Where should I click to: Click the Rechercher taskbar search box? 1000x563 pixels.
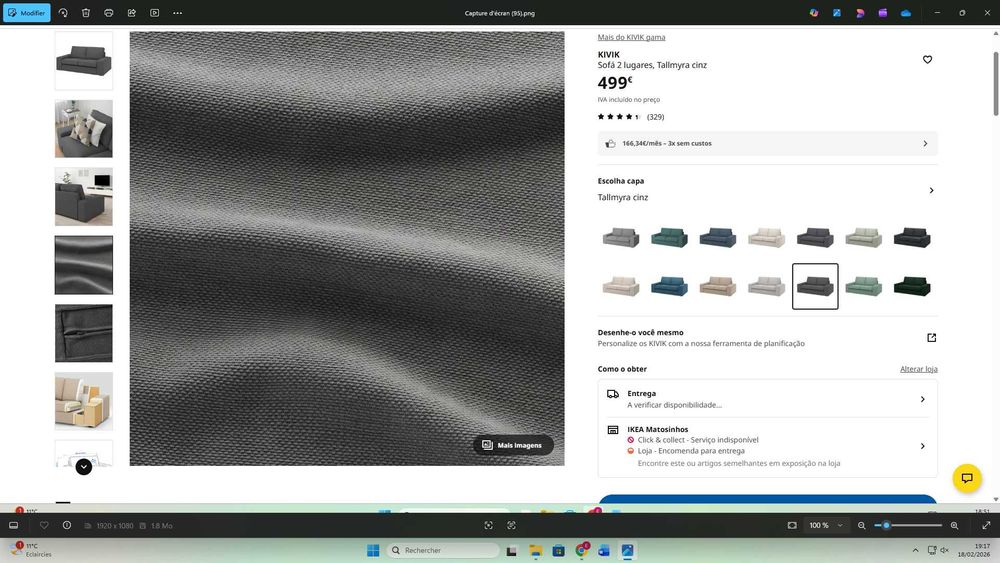(x=443, y=550)
